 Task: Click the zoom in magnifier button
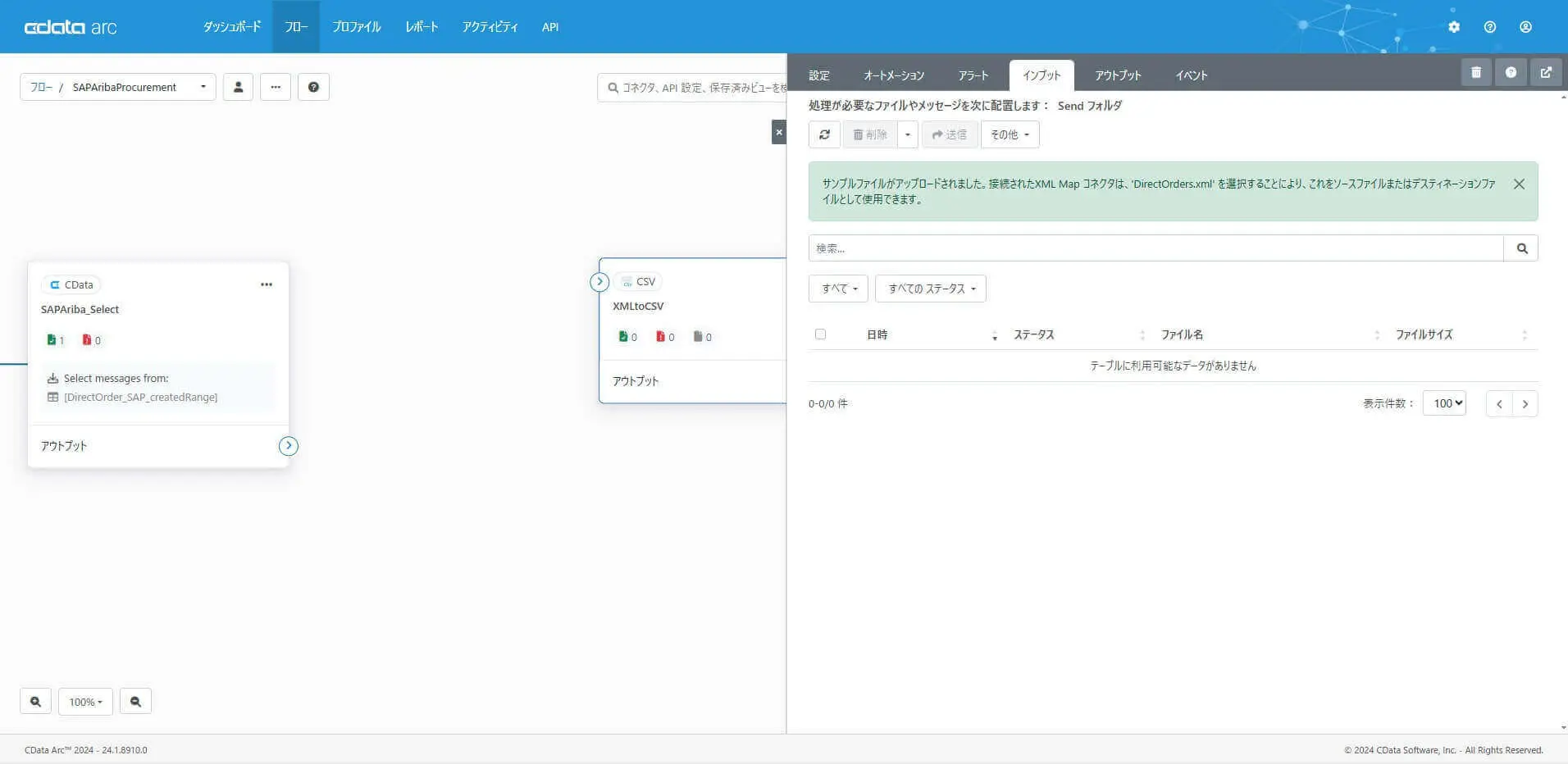click(35, 702)
